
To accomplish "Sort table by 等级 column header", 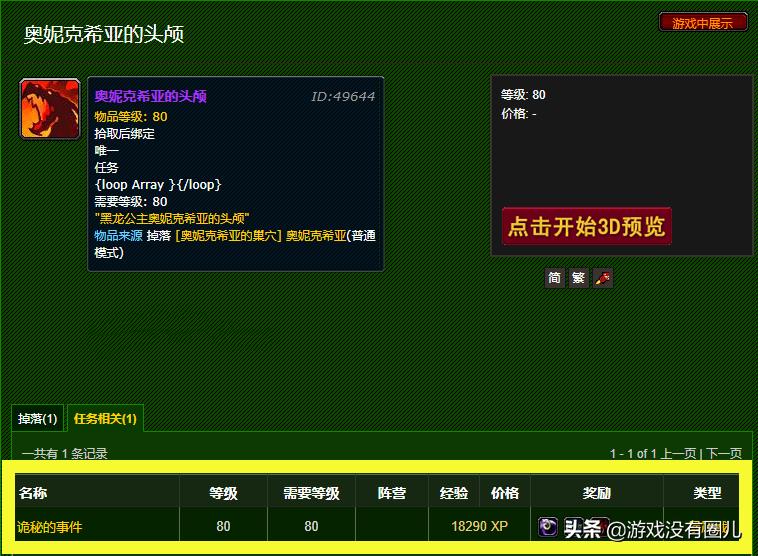I will coord(223,493).
